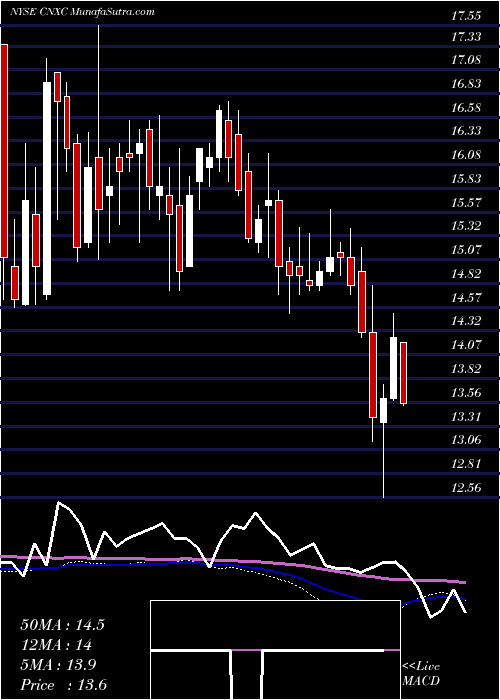
Task: Click the 15.83 price axis label
Action: coord(466,179)
